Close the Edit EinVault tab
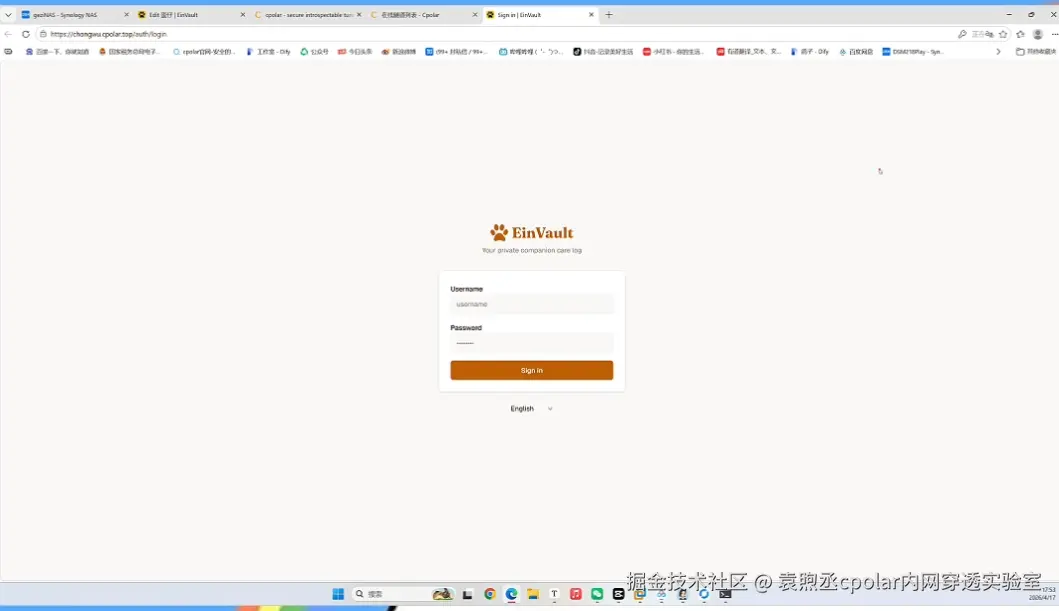Image resolution: width=1059 pixels, height=611 pixels. coord(242,15)
